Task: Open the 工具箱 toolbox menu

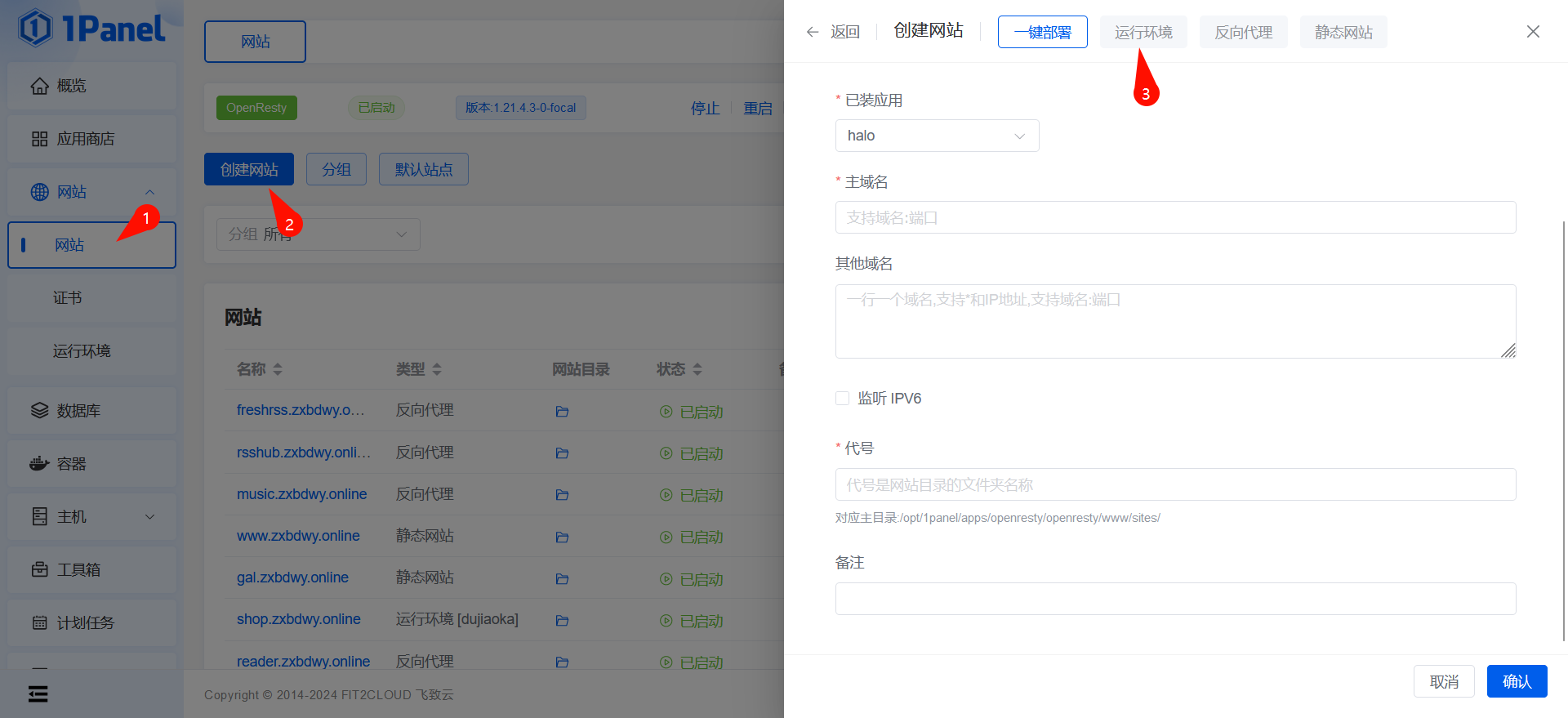Action: pyautogui.click(x=91, y=569)
